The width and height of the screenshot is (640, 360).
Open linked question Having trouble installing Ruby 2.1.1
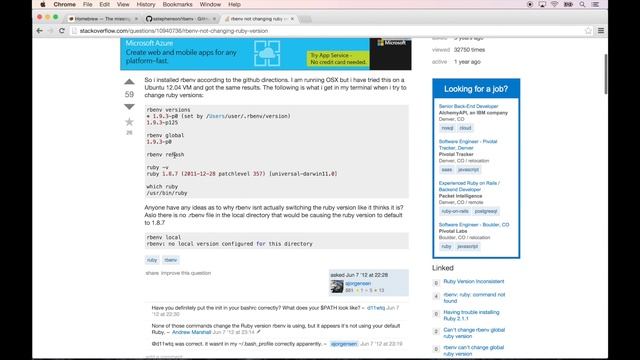coord(471,315)
